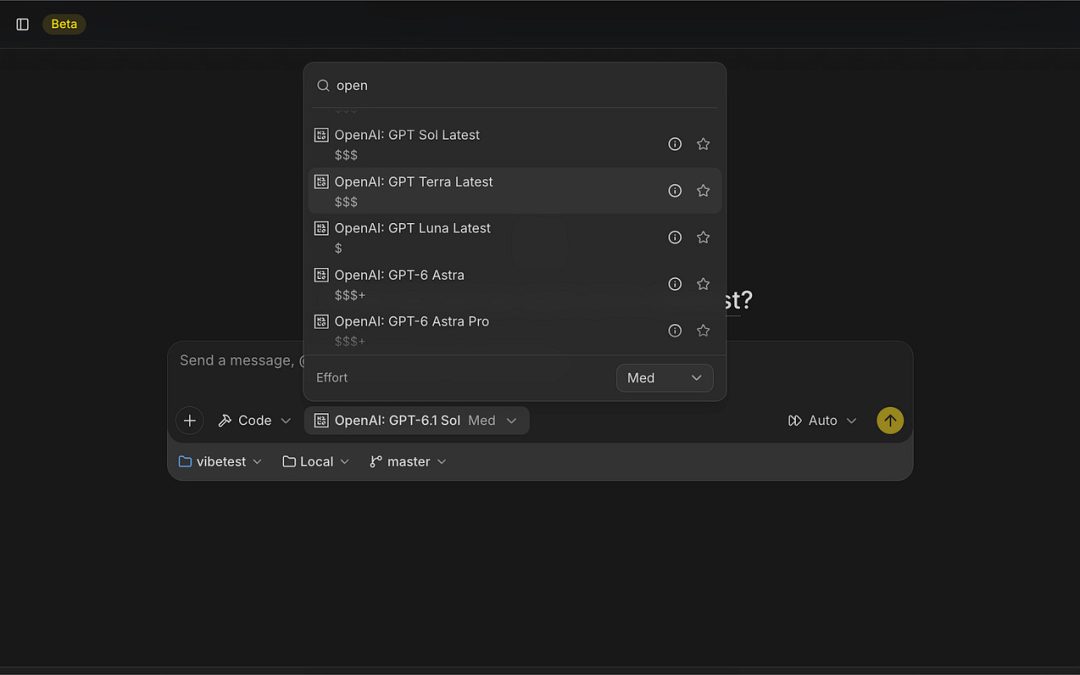The width and height of the screenshot is (1080, 675).
Task: Click provider logo beside GPT-6 Astra
Action: tap(321, 275)
